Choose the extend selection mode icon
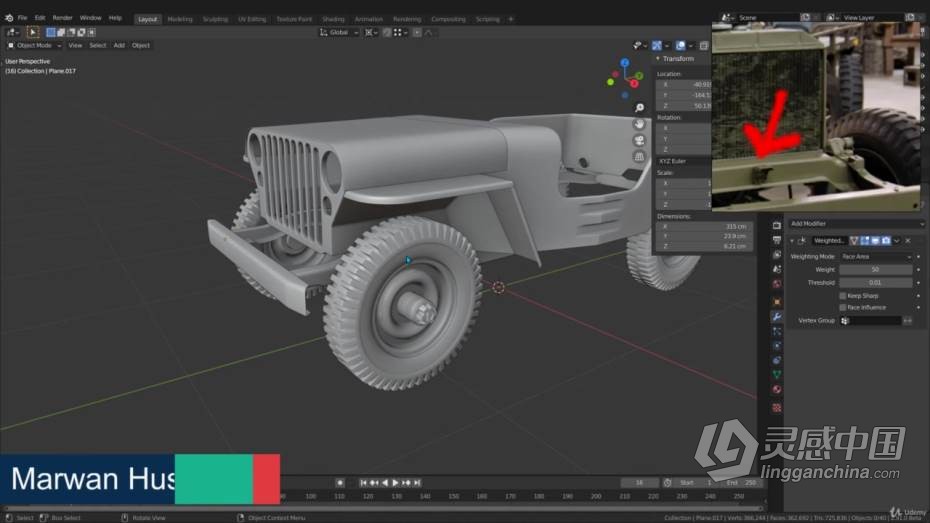 coord(60,32)
